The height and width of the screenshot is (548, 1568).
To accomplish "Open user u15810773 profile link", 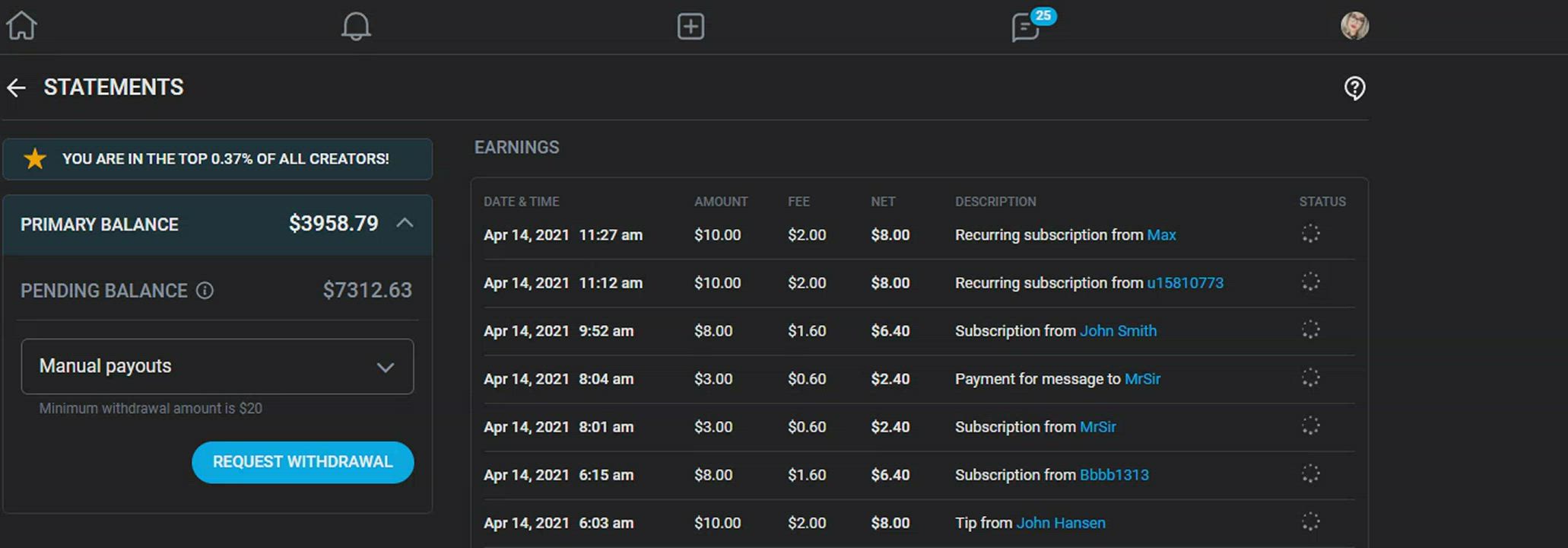I will pos(1185,283).
